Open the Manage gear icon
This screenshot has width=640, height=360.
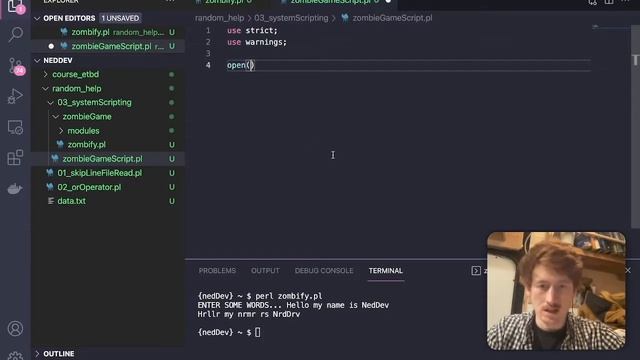[15, 356]
